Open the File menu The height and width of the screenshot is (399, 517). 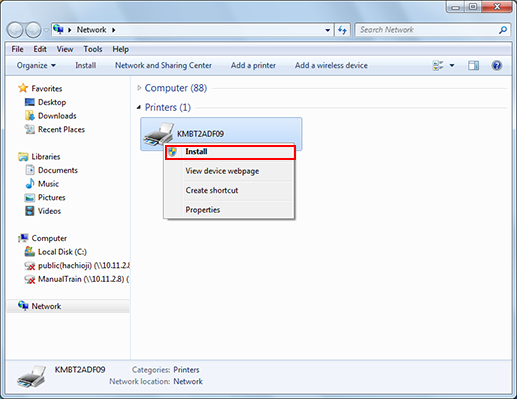pyautogui.click(x=17, y=49)
